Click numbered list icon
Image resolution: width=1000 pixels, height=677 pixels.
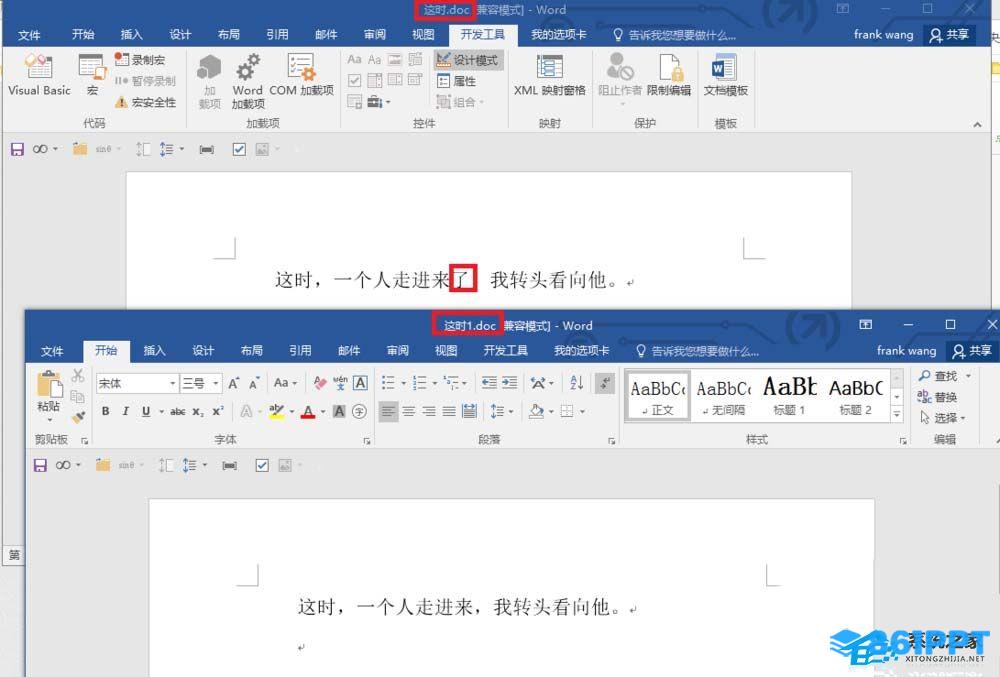tap(419, 382)
